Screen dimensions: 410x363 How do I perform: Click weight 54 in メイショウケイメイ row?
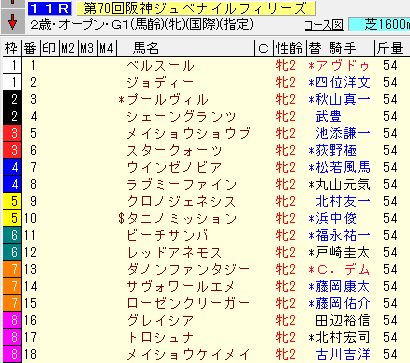pyautogui.click(x=390, y=354)
